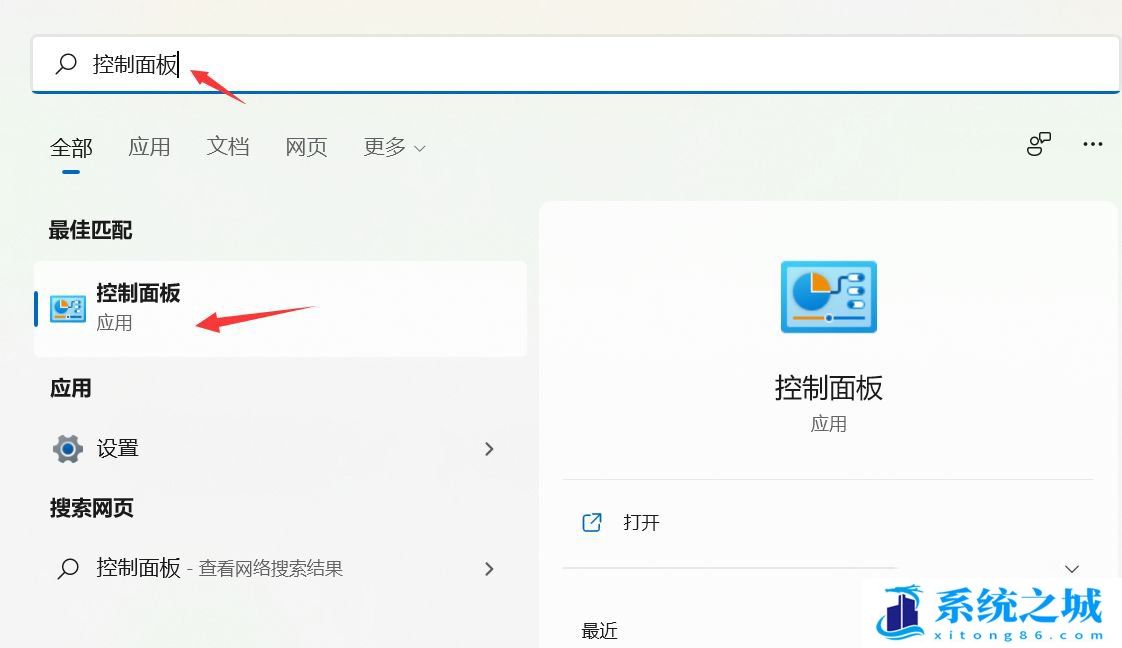Click the ellipsis options icon at top right
Screen dimensions: 1122x648
coord(1092,144)
